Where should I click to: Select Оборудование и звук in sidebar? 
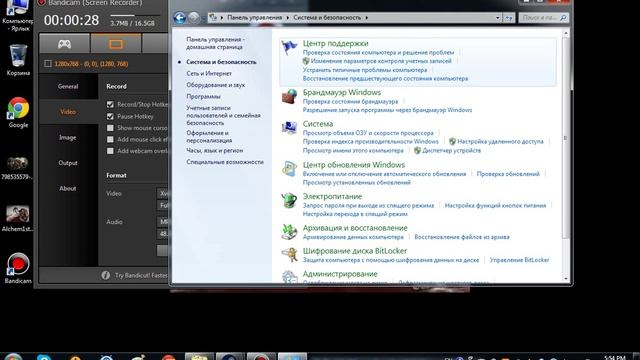216,85
